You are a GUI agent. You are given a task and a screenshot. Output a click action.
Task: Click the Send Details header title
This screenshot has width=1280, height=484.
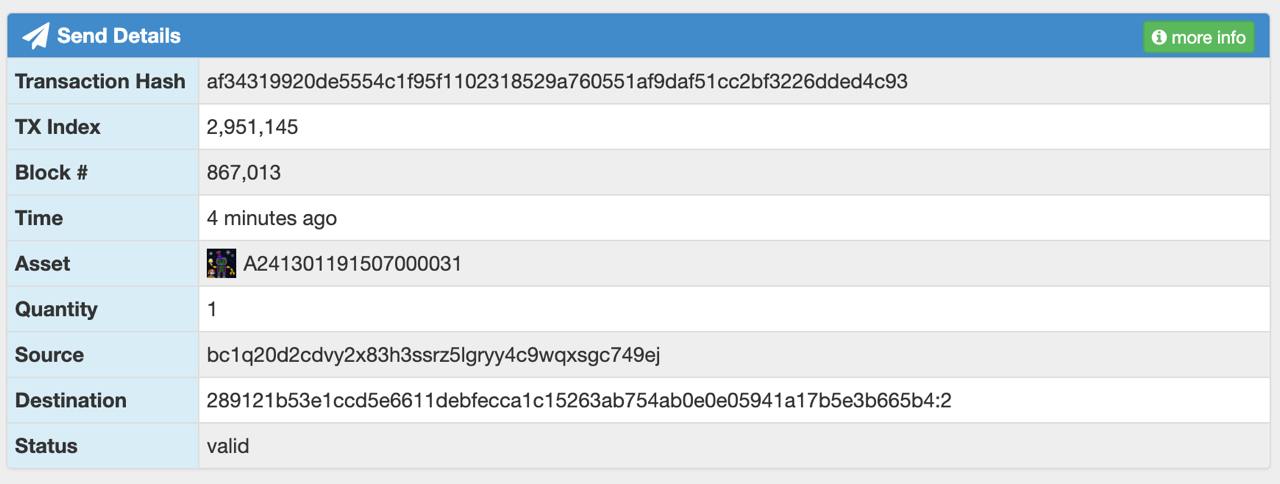pyautogui.click(x=119, y=36)
